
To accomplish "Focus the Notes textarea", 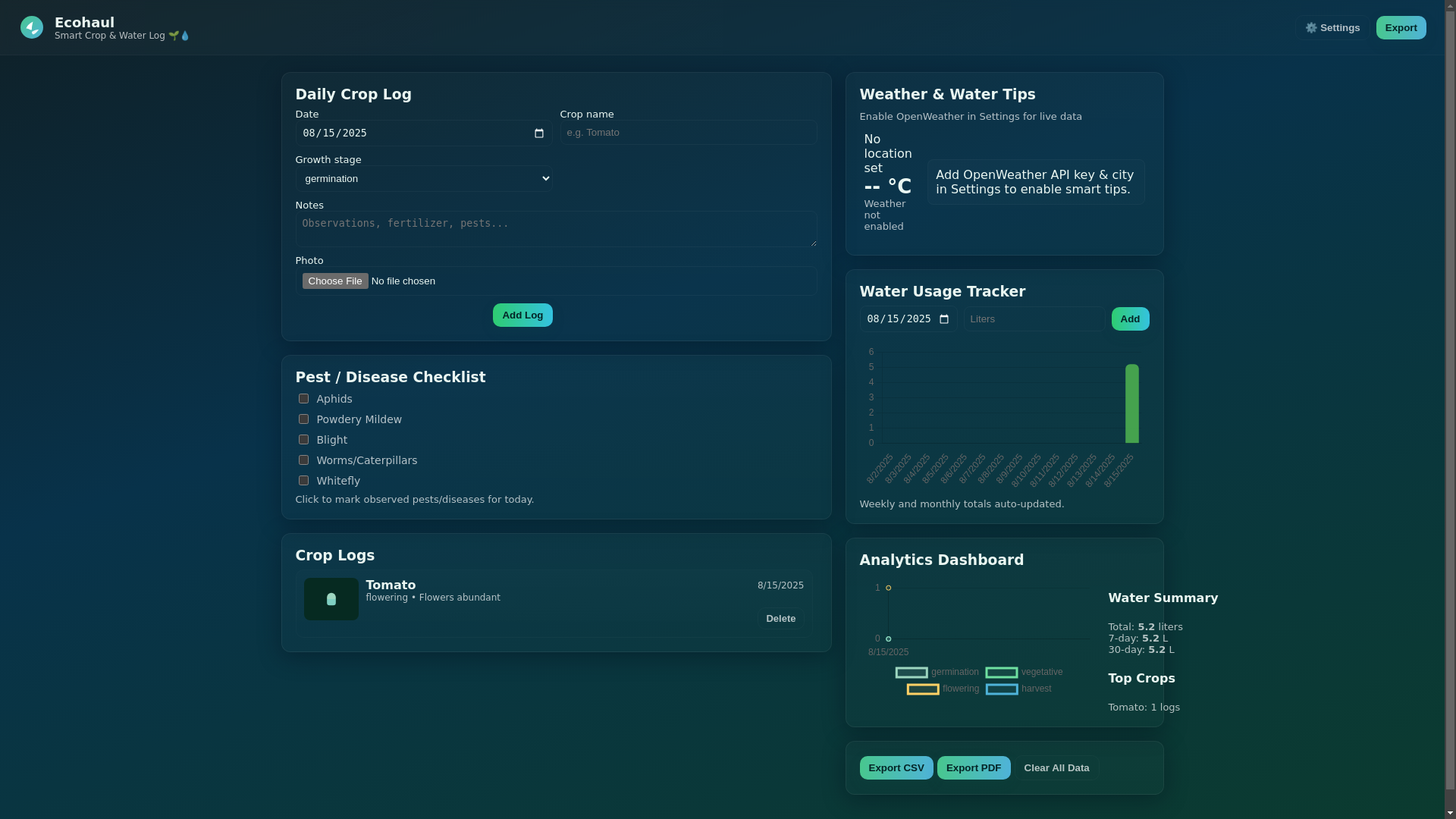I will pyautogui.click(x=557, y=229).
